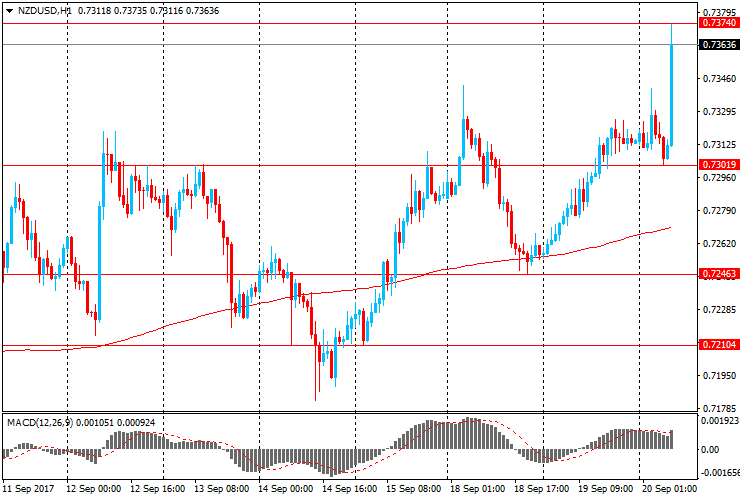Screen dimensions: 740x500
Task: Select the 0.73460 price axis value
Action: coord(719,78)
